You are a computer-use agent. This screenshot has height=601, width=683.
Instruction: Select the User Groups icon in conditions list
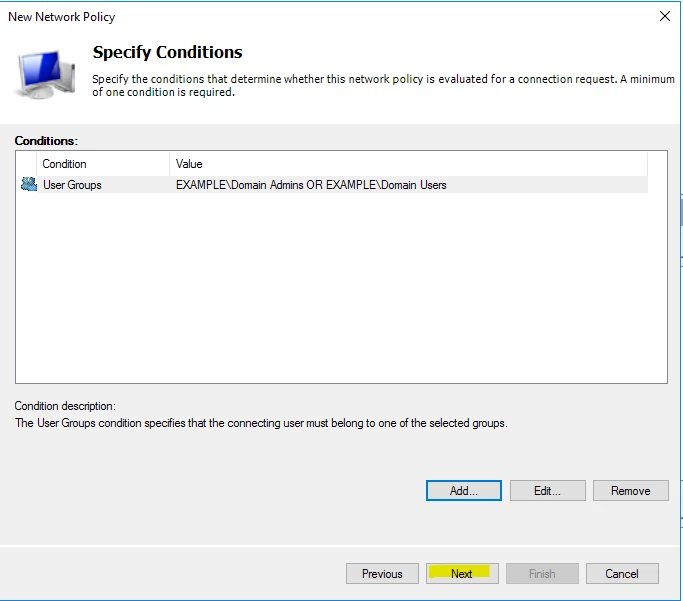tap(29, 184)
